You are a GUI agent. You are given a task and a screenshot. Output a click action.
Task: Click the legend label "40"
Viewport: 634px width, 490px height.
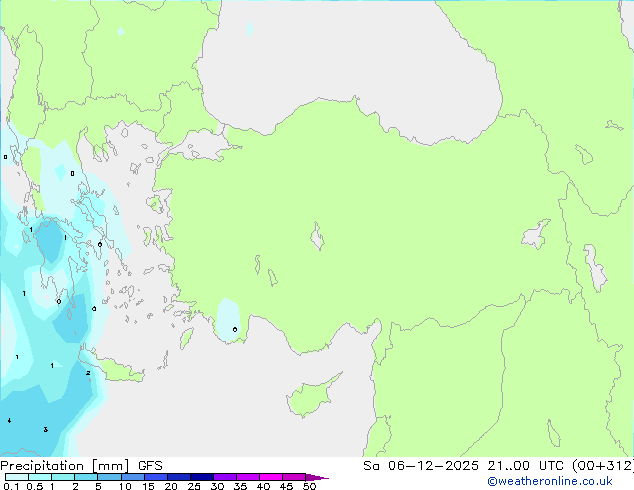coord(263,486)
